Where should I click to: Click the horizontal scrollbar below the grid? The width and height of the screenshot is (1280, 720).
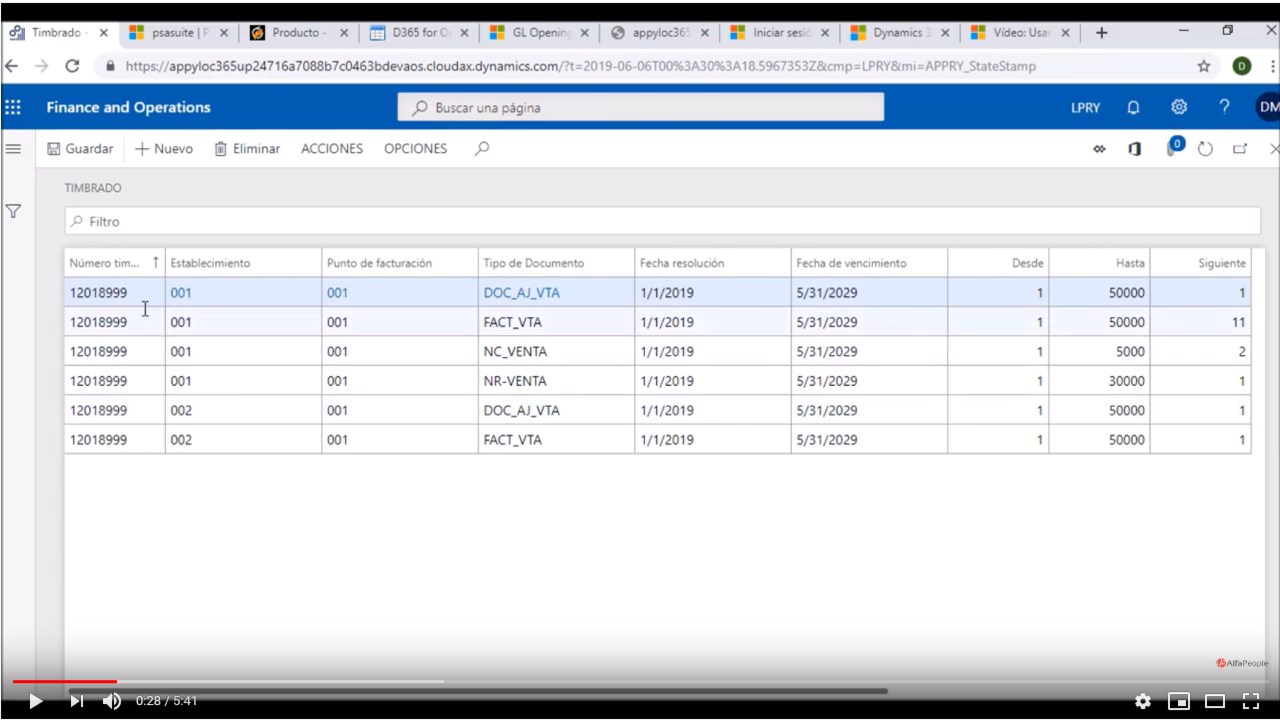(477, 691)
